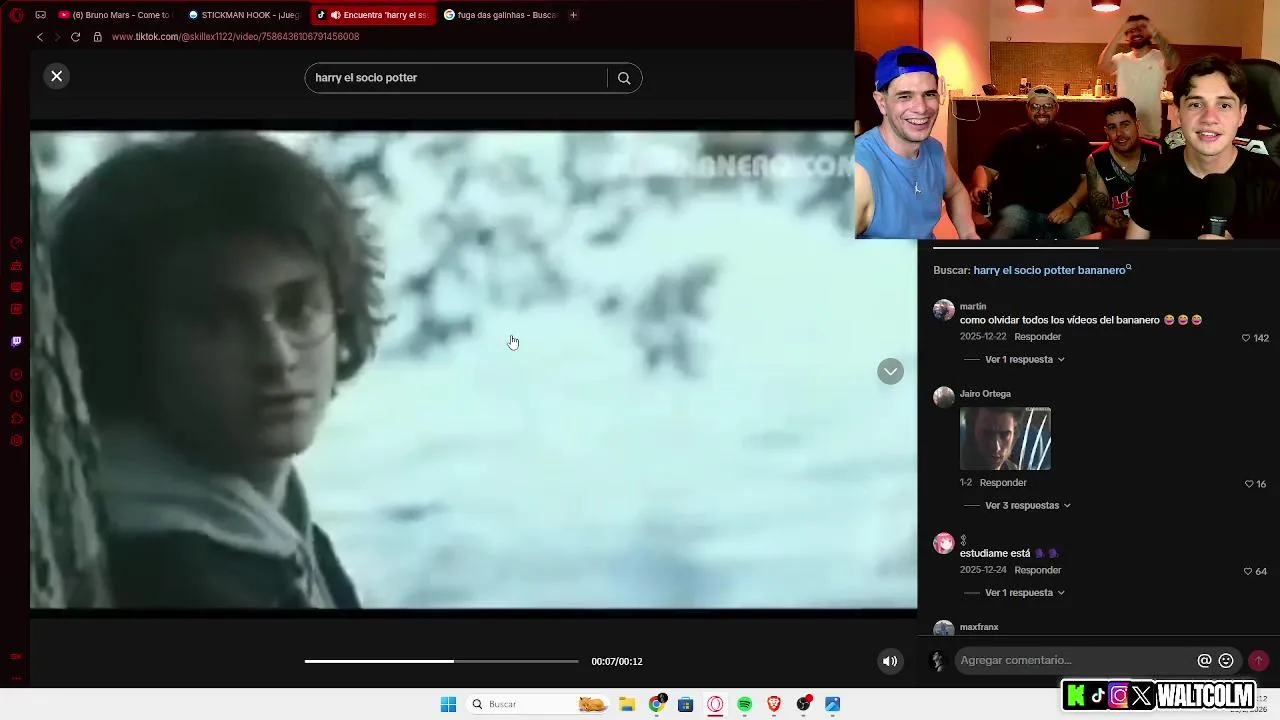This screenshot has width=1280, height=720.
Task: Like the 'estudiame está' comment with 64 likes
Action: [x=1248, y=571]
